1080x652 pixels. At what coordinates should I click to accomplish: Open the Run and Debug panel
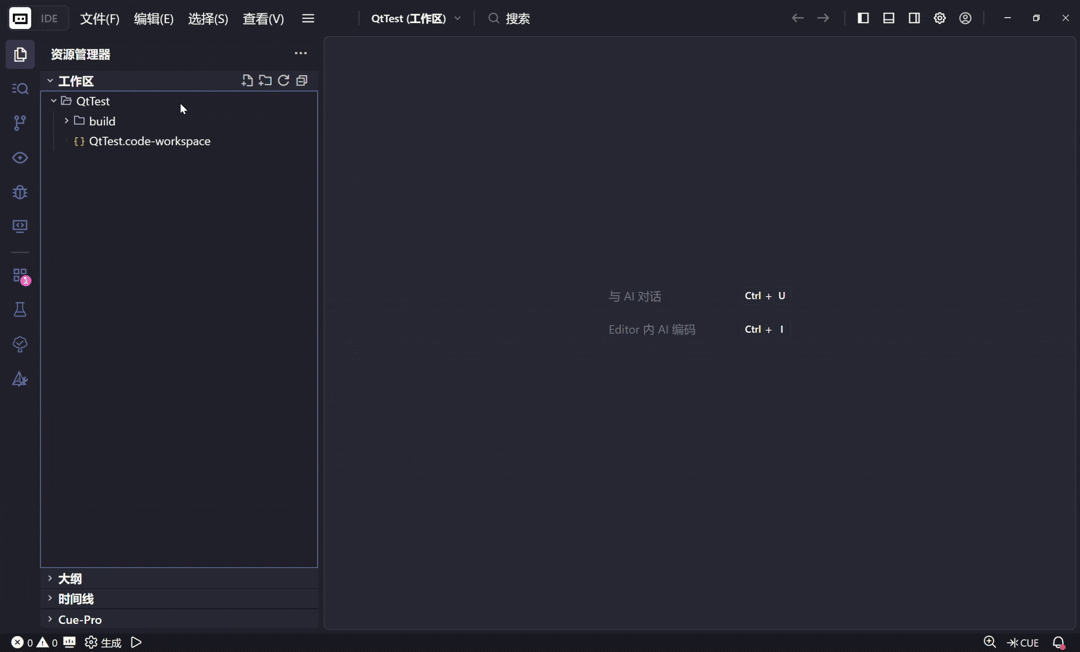(x=19, y=191)
